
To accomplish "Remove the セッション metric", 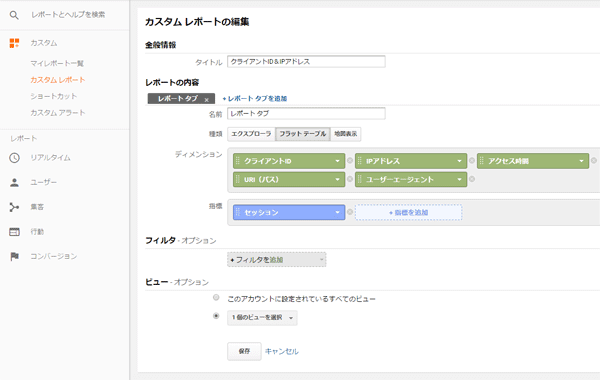I will coord(350,212).
